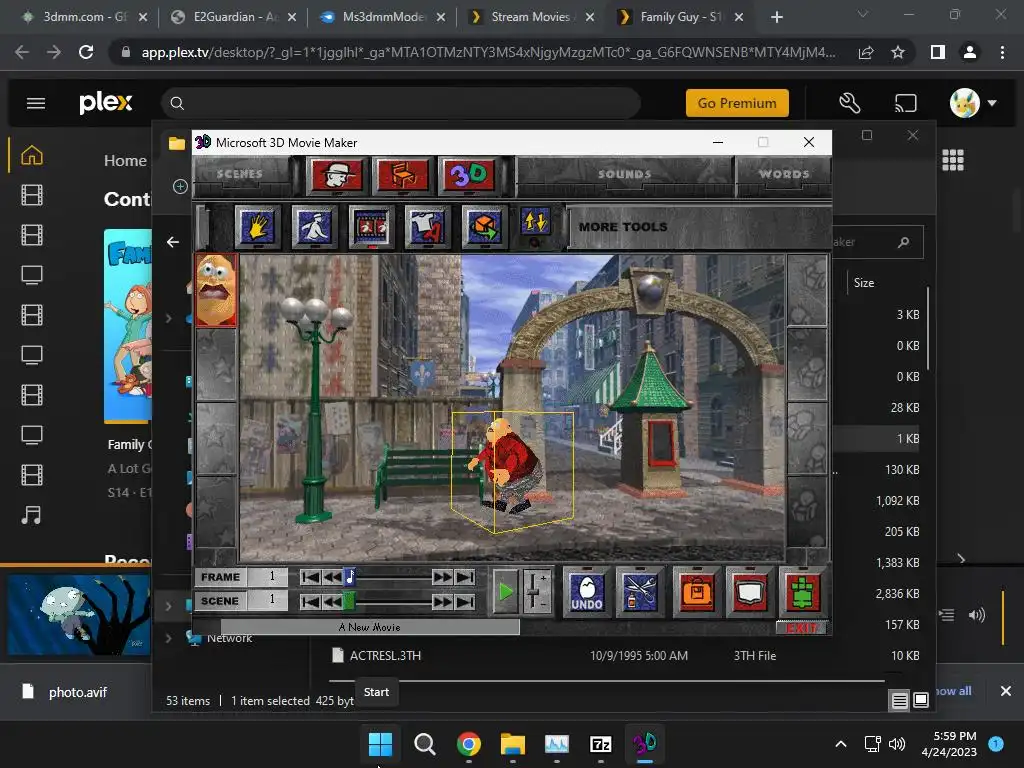
Task: Bookmark this page with star icon
Action: [x=898, y=52]
